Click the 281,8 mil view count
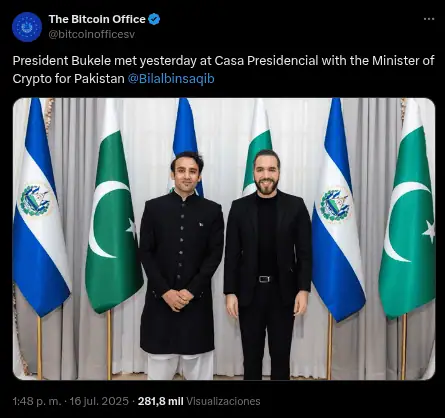 click(x=161, y=401)
